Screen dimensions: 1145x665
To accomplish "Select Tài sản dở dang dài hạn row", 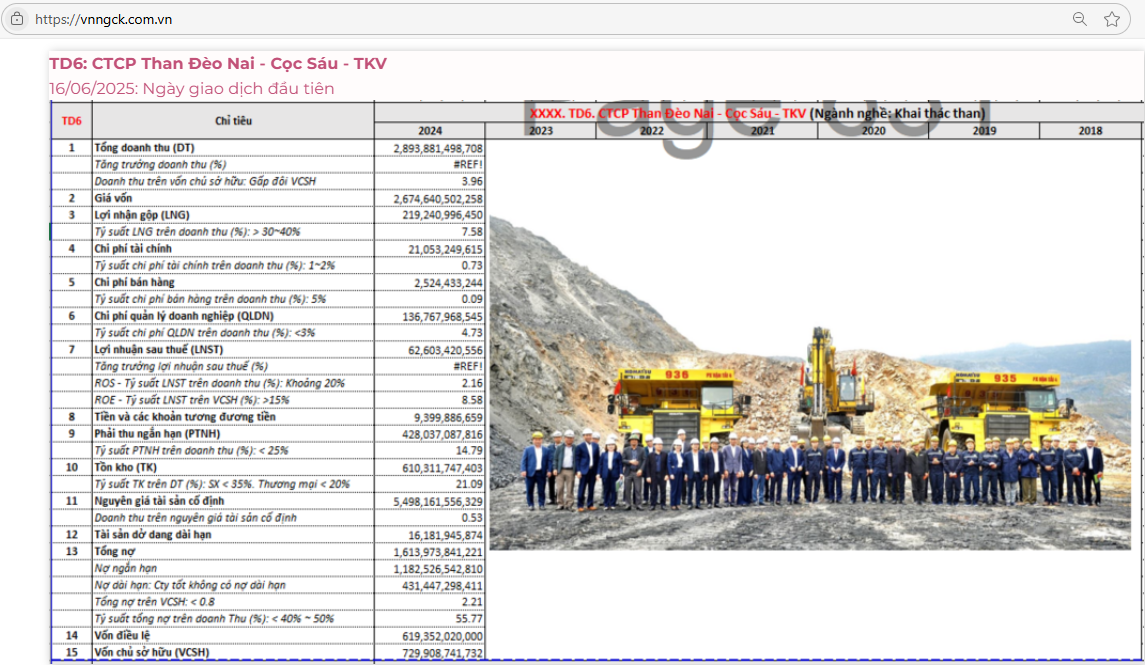I will [x=153, y=534].
